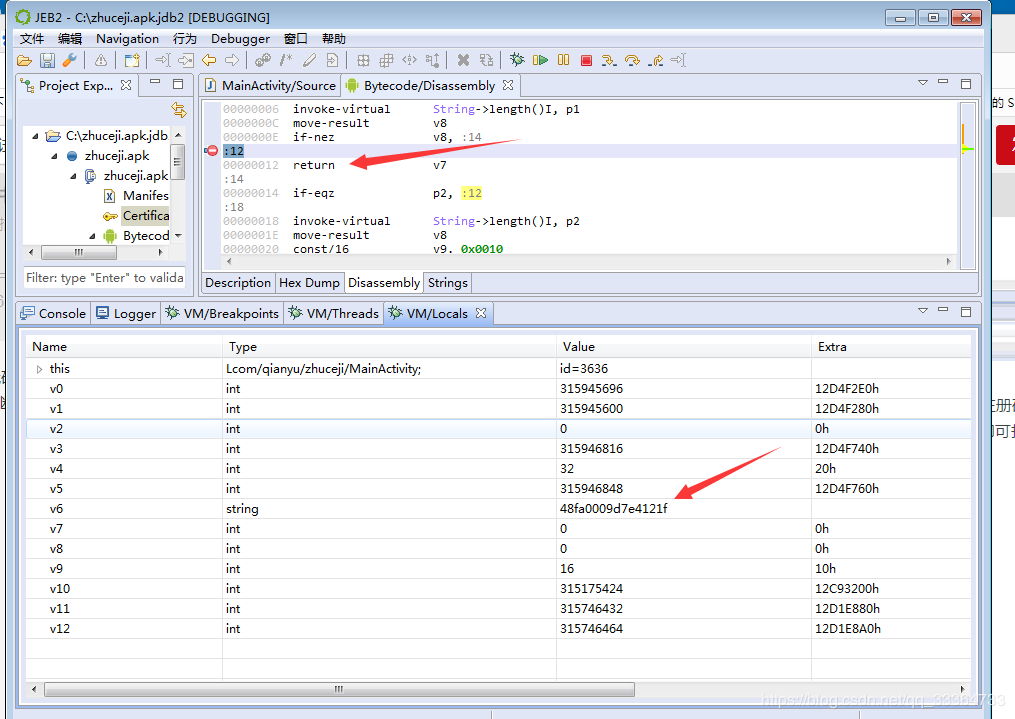Open the Navigation menu
Image resolution: width=1015 pixels, height=719 pixels.
point(128,39)
